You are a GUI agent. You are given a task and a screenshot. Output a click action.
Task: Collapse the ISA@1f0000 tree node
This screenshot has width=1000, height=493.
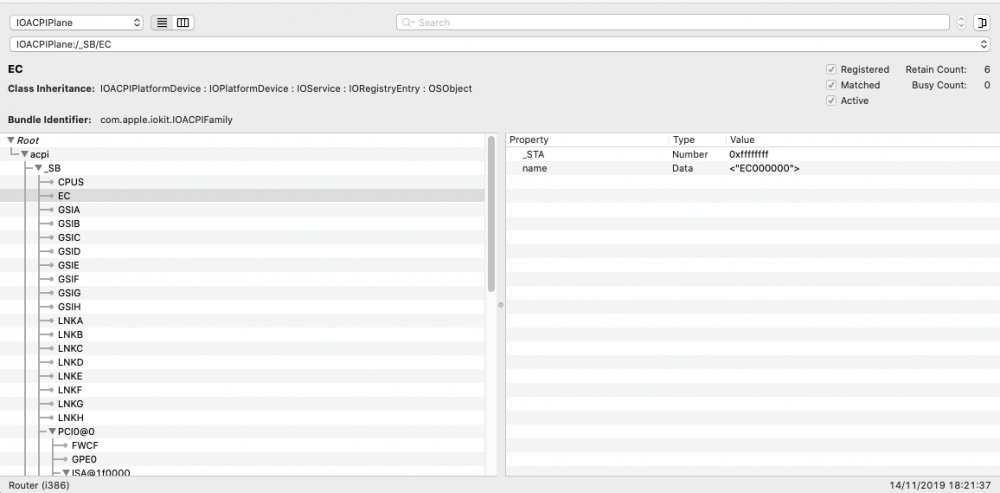point(66,473)
